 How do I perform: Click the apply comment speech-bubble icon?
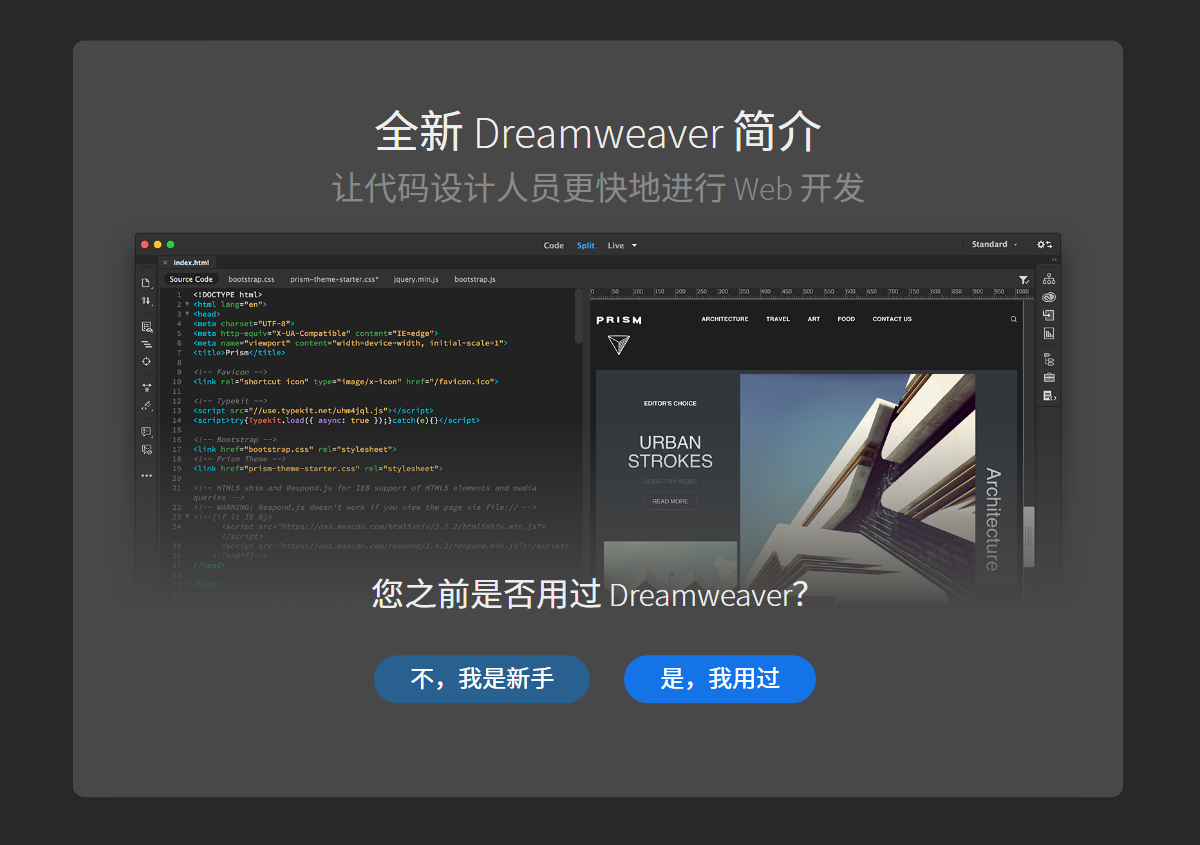point(146,432)
